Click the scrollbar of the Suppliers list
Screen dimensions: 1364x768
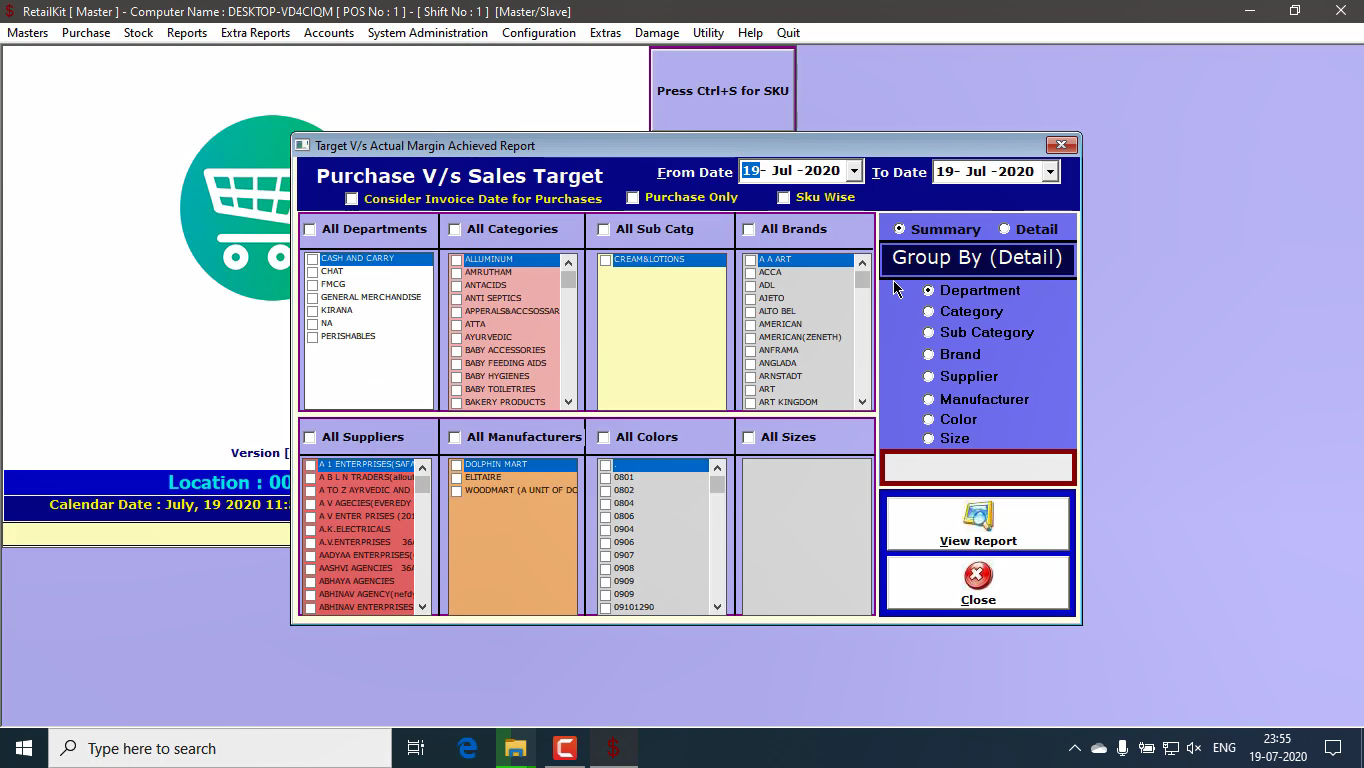(x=422, y=537)
